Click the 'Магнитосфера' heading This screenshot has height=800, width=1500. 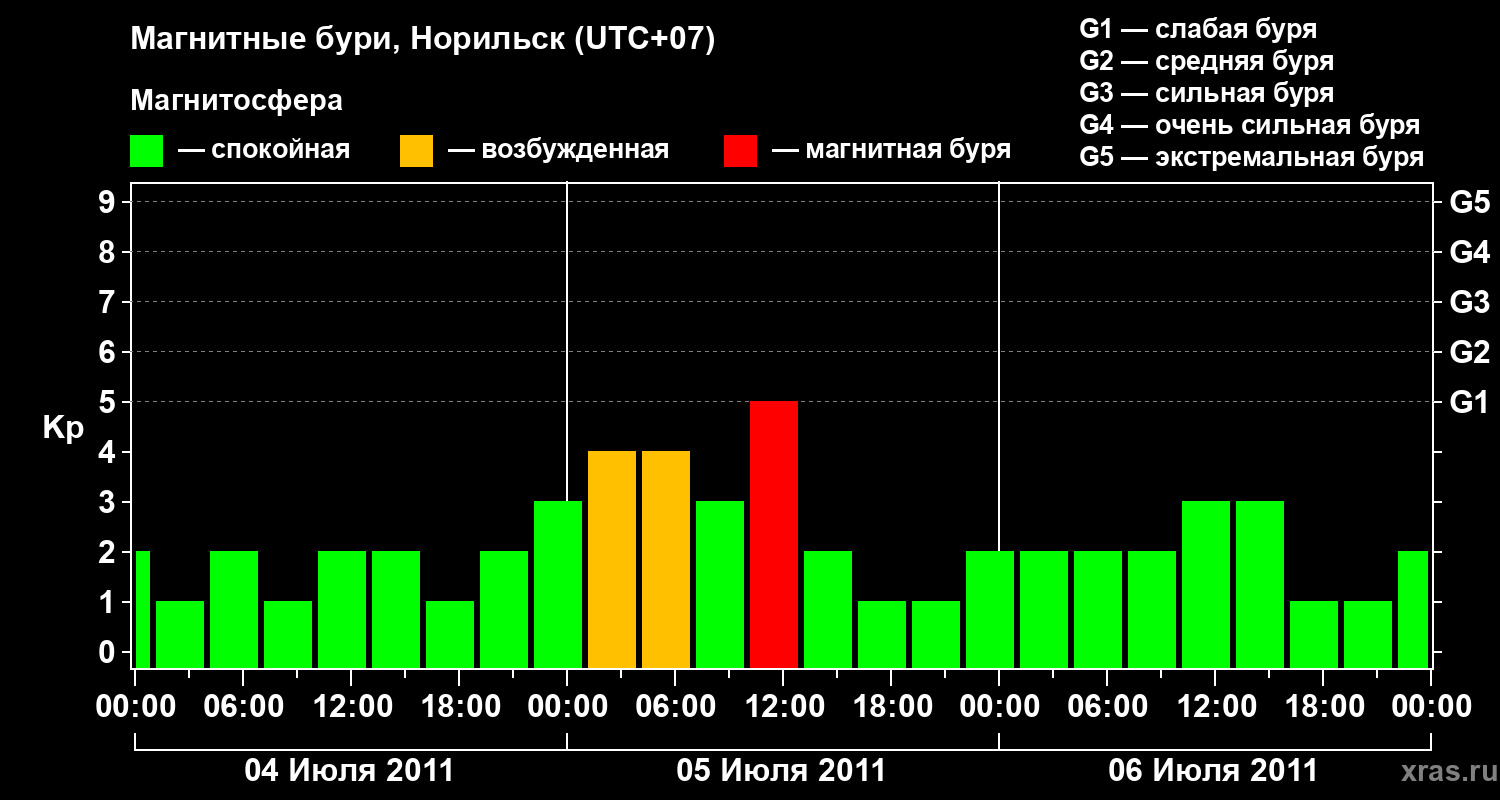click(237, 101)
